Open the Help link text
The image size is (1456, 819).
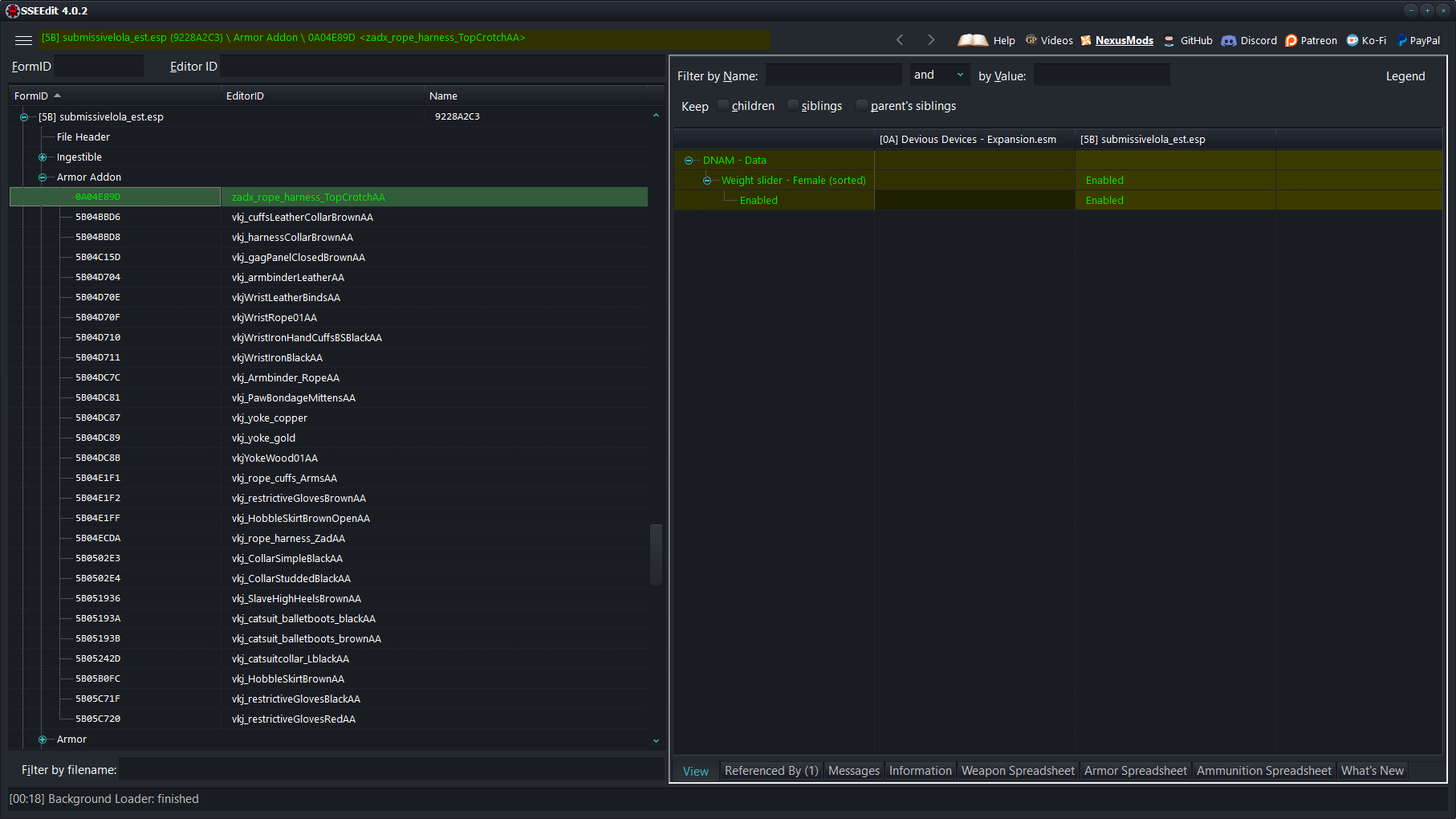tap(1004, 40)
